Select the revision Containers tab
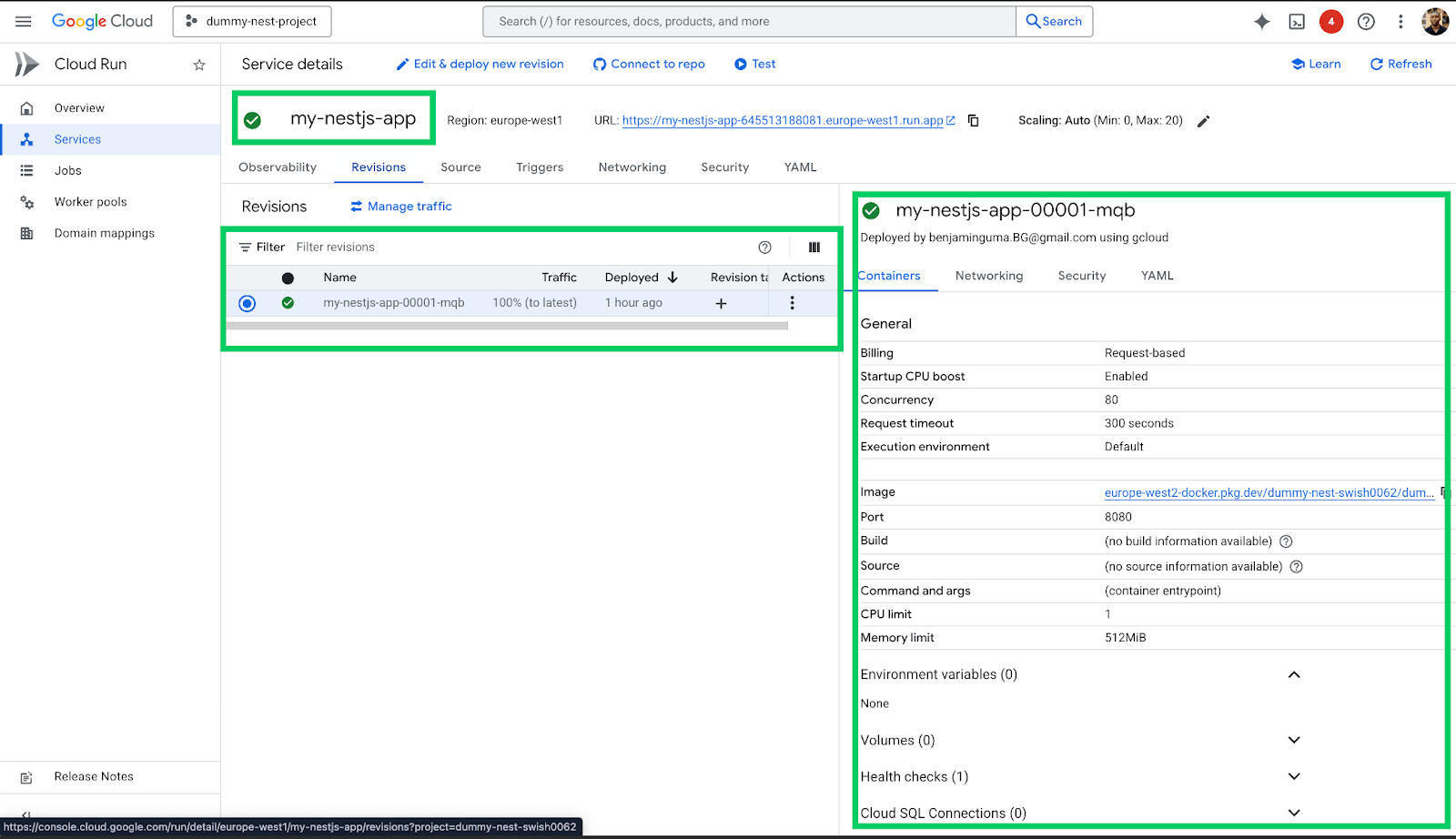This screenshot has height=839, width=1456. 890,276
